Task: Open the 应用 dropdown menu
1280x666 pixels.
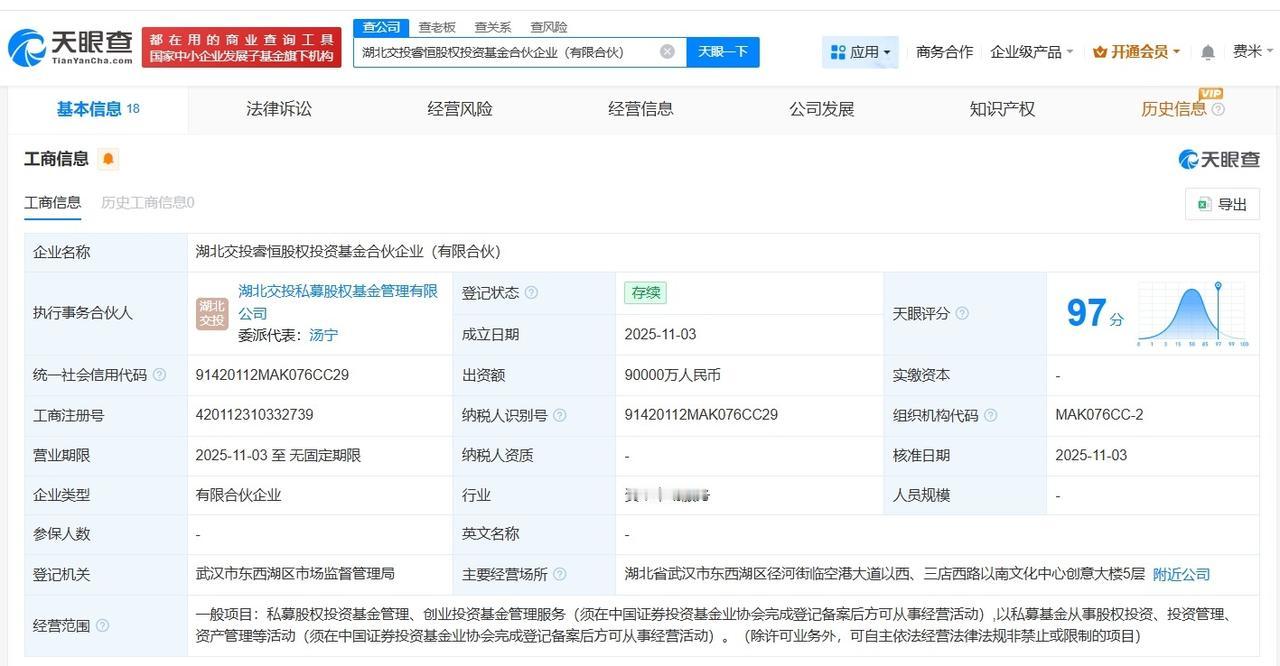Action: [860, 52]
